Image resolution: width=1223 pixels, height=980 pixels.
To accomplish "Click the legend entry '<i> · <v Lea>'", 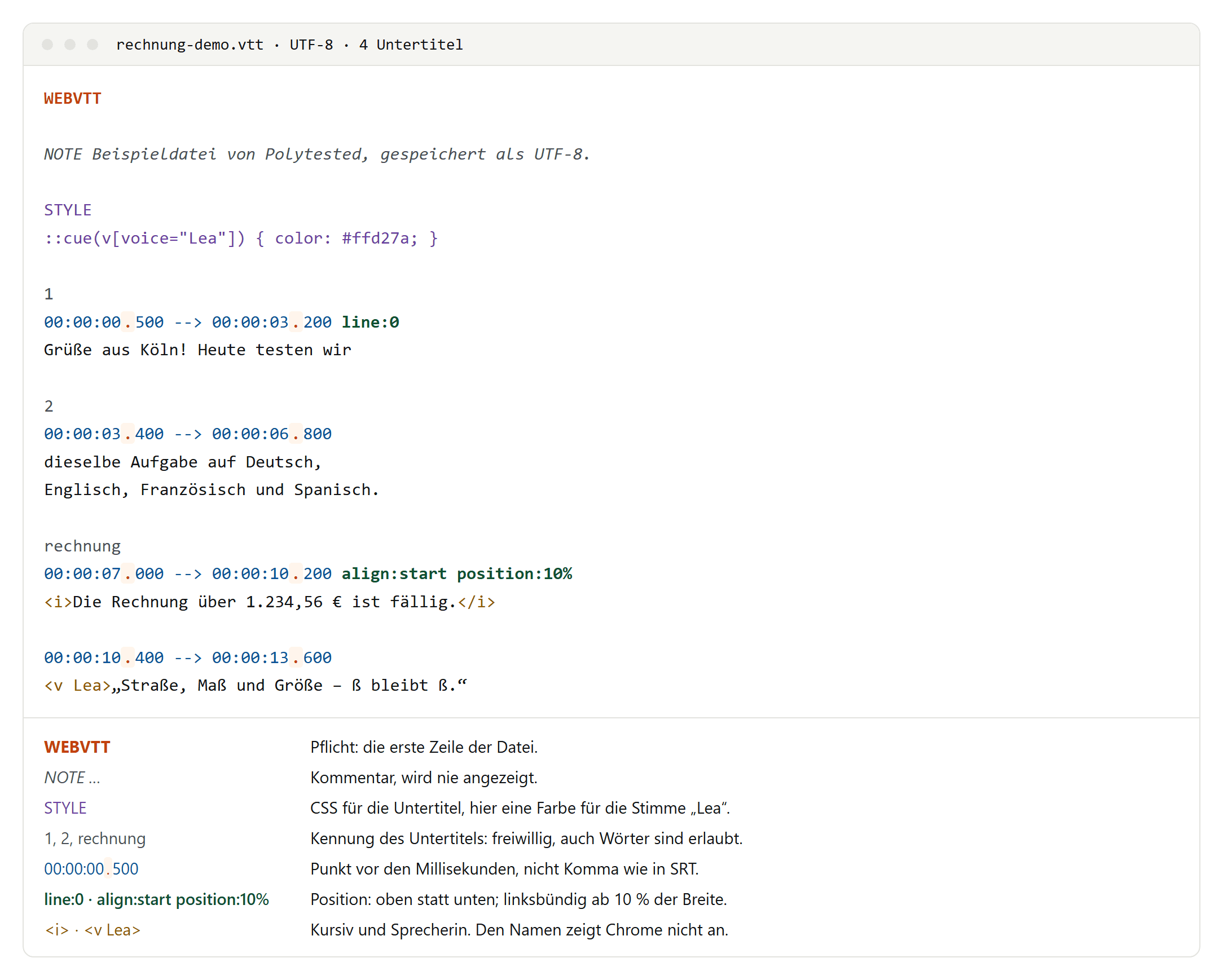I will click(93, 930).
